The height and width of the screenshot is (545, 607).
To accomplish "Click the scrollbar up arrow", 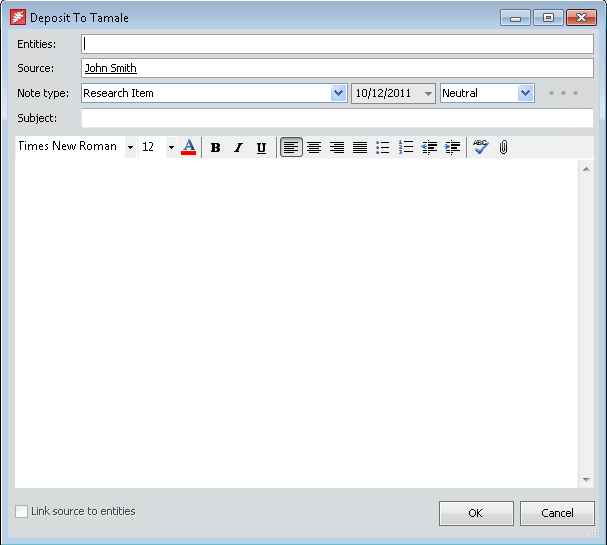I will coord(586,169).
